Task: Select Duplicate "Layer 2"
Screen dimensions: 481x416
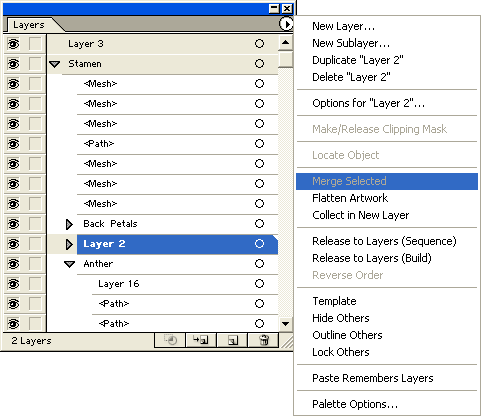Action: click(x=358, y=60)
